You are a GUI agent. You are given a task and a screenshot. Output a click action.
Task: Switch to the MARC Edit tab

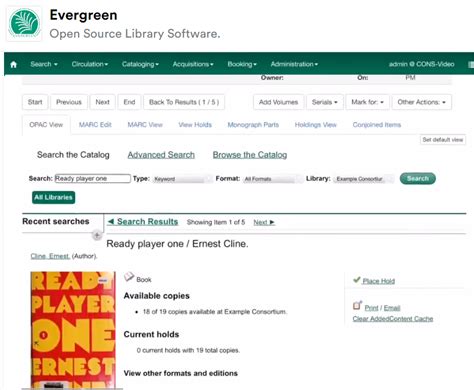click(95, 125)
